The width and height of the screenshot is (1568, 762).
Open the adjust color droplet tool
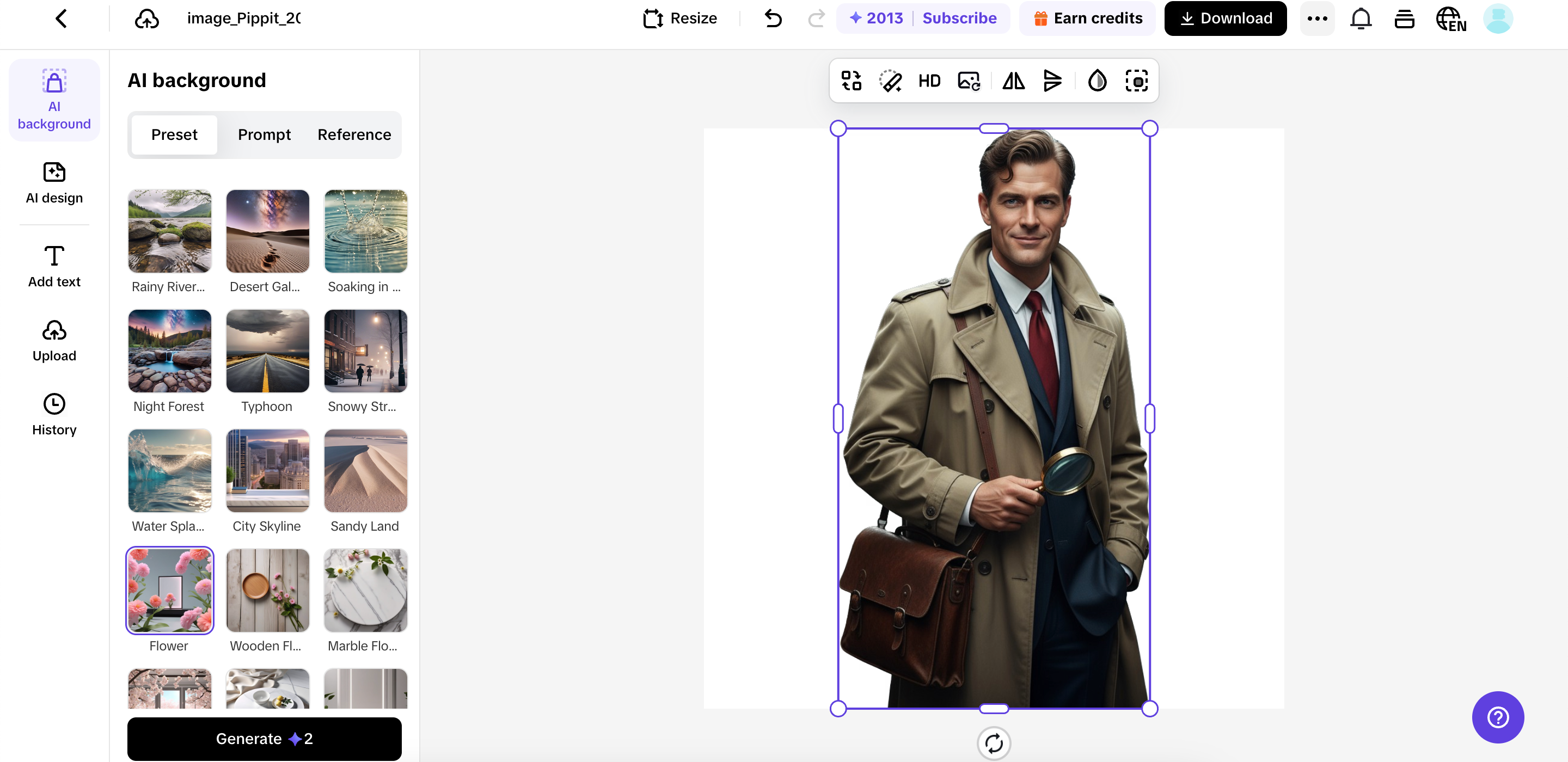(x=1097, y=81)
